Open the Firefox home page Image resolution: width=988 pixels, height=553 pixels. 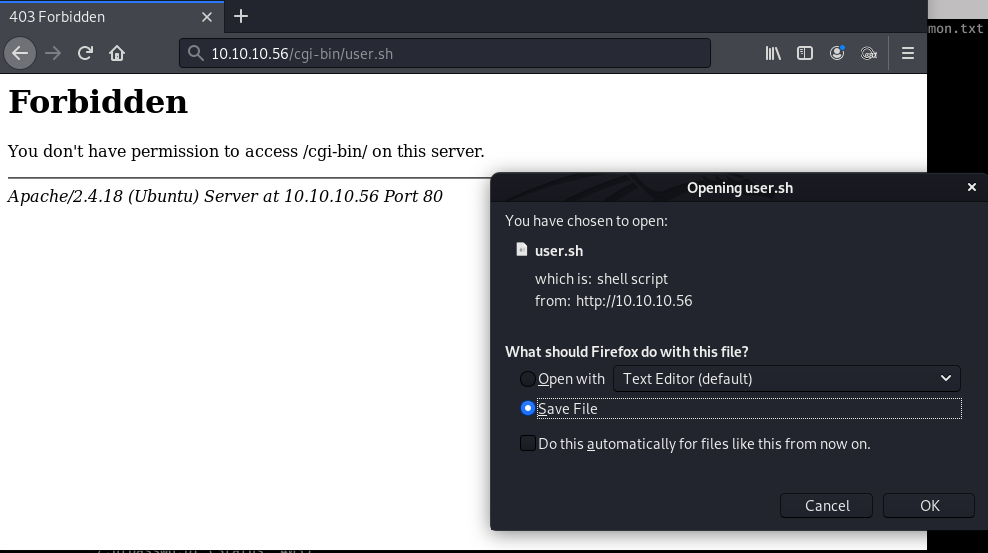tap(117, 54)
